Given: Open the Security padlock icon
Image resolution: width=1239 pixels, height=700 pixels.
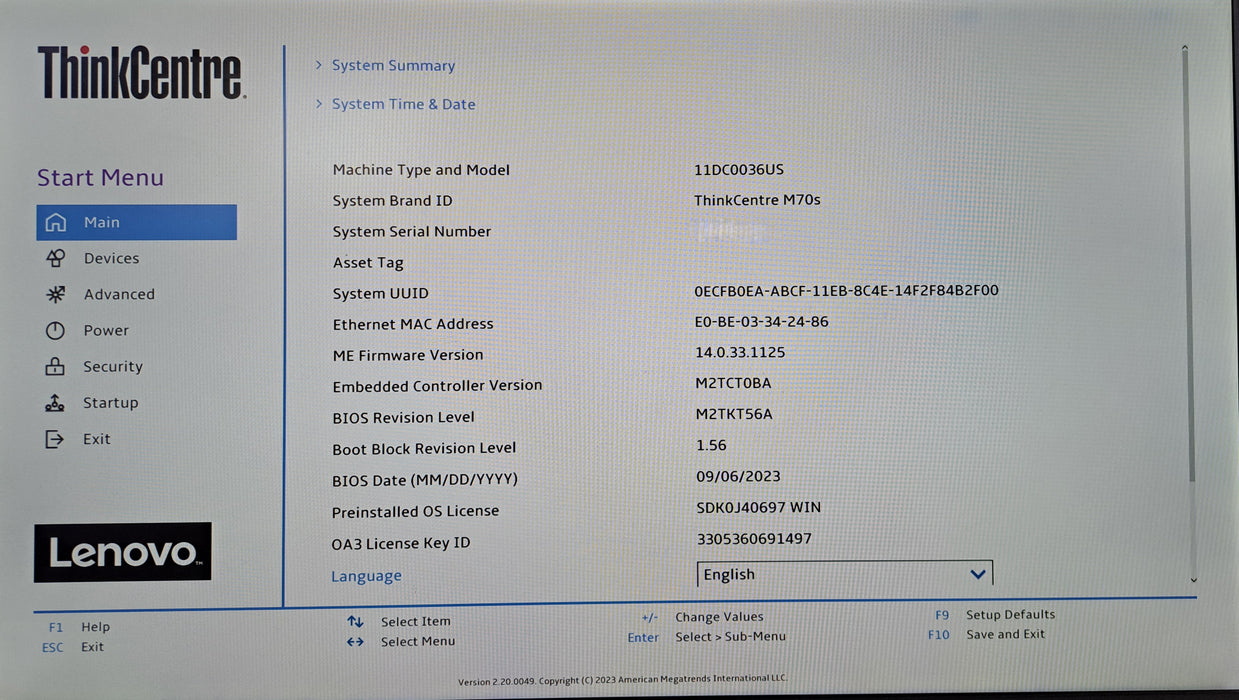Looking at the screenshot, I should (55, 366).
